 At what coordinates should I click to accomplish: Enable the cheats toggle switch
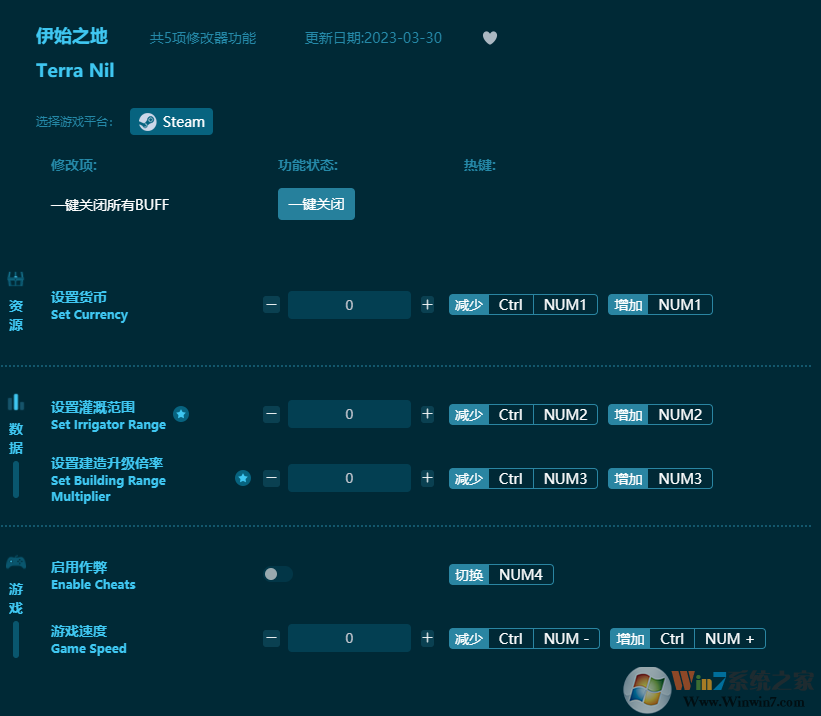pos(277,574)
